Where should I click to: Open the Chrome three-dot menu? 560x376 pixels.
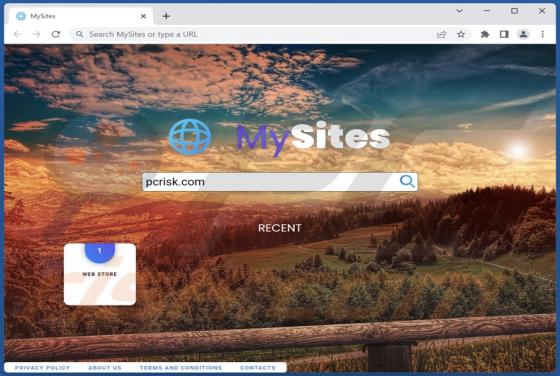pos(542,34)
